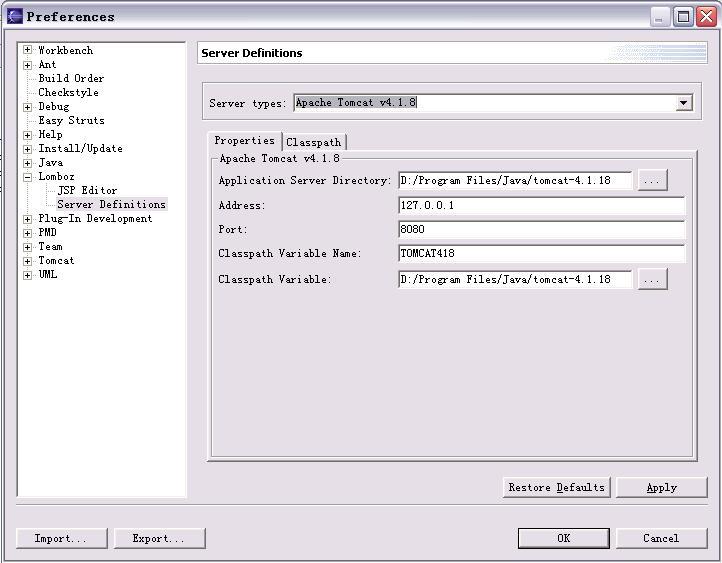Select Server Definitions tree item

(x=111, y=204)
